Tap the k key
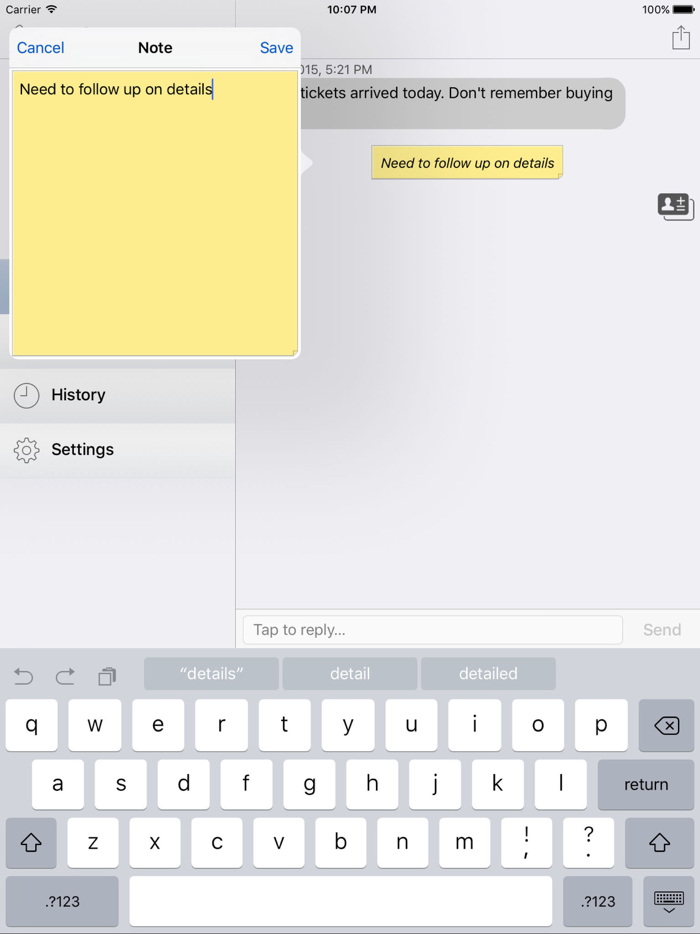 click(x=498, y=784)
